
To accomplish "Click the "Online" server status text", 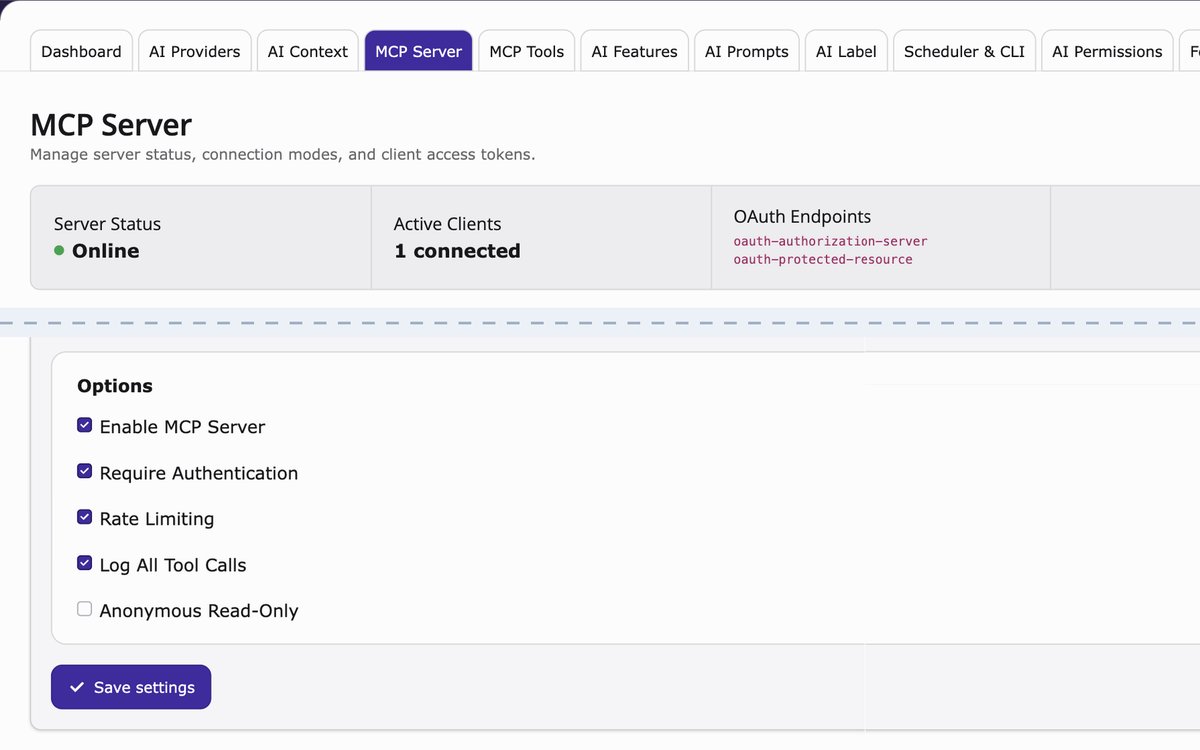I will point(105,251).
